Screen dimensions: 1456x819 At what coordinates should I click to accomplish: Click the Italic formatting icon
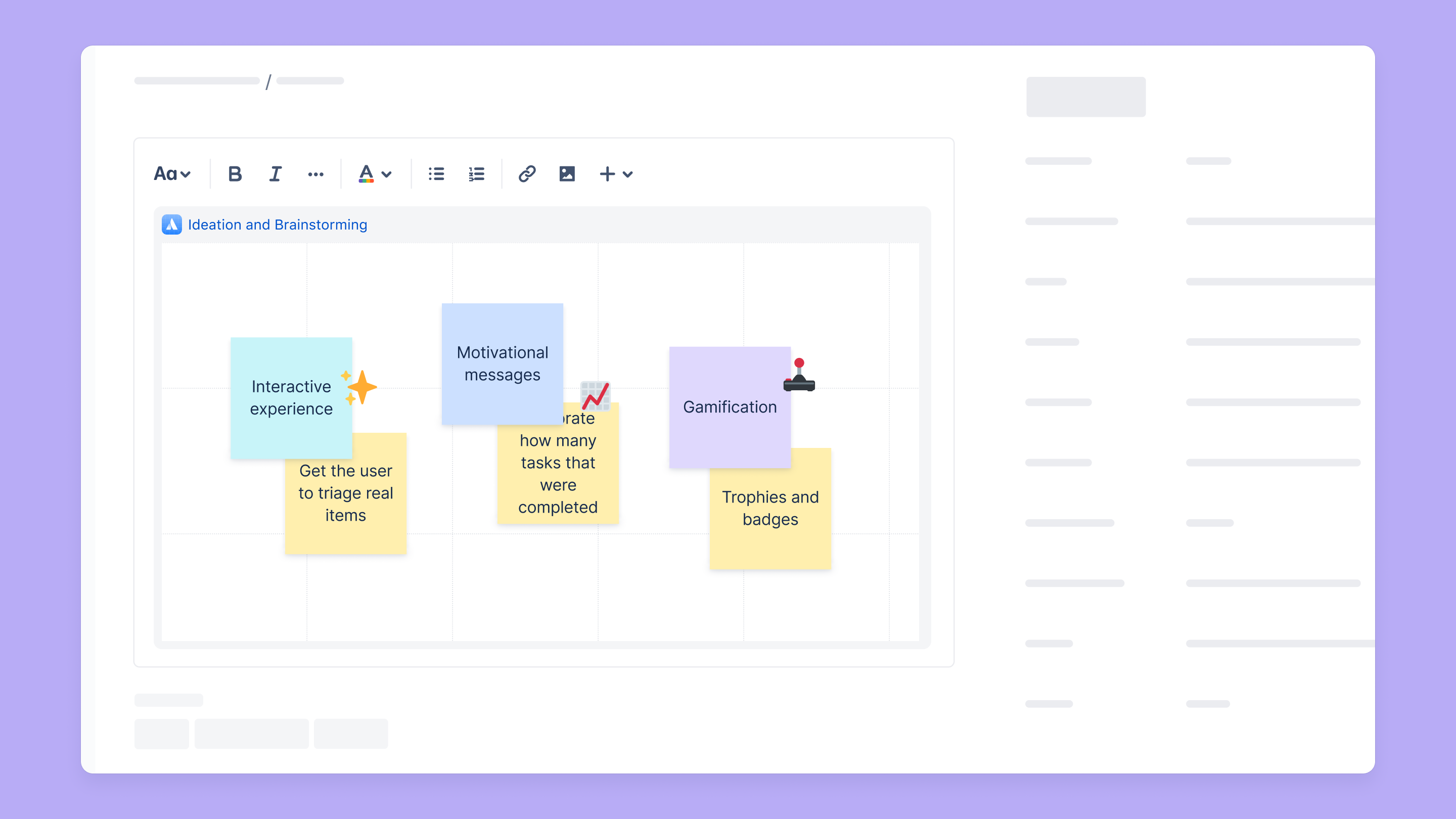(x=275, y=174)
